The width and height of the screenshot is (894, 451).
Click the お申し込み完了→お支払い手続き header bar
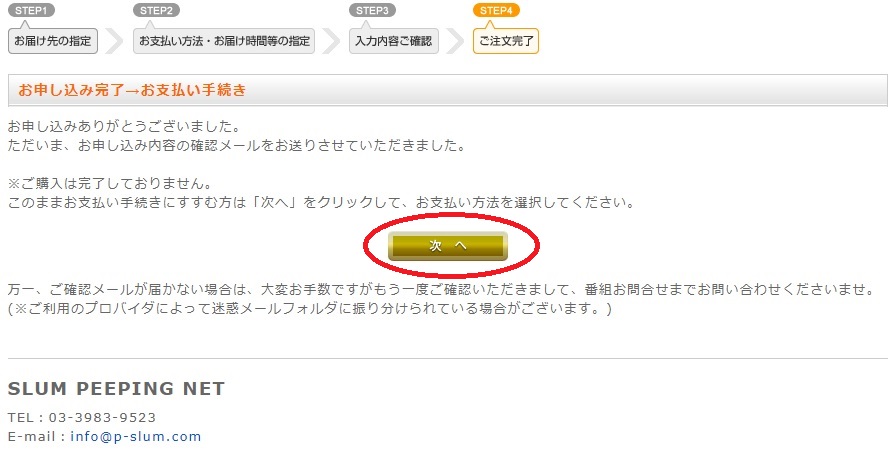[x=448, y=90]
